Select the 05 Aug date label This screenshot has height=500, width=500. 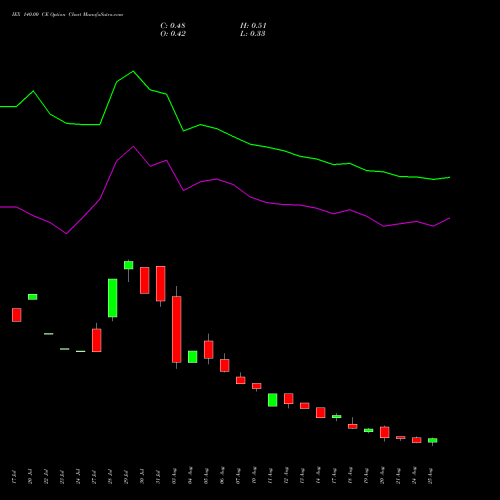(x=206, y=476)
